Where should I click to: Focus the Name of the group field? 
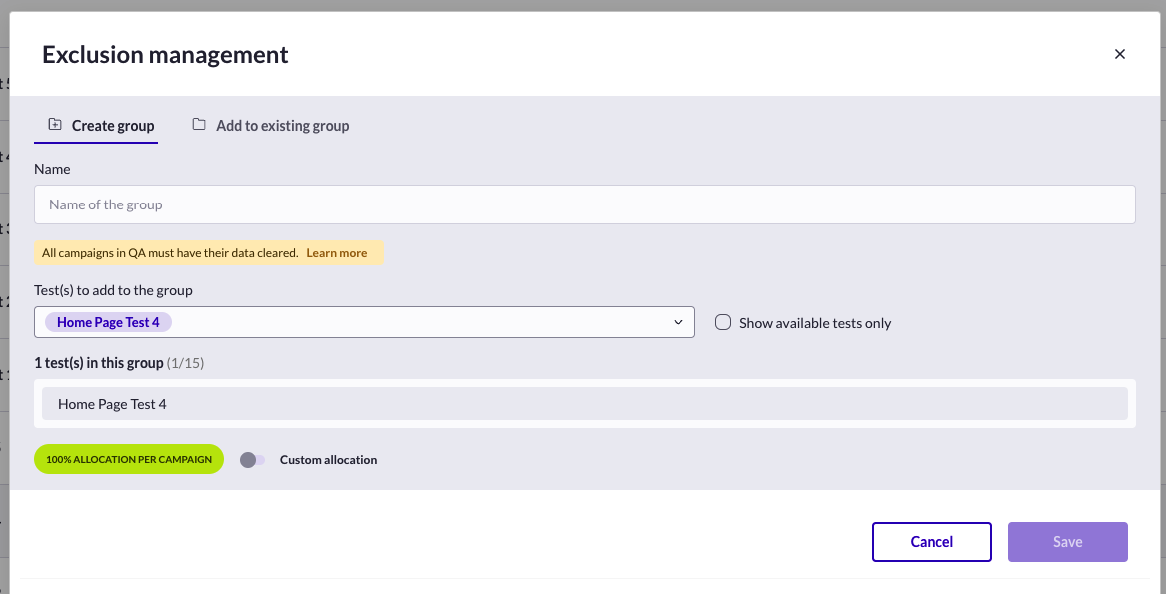(584, 204)
